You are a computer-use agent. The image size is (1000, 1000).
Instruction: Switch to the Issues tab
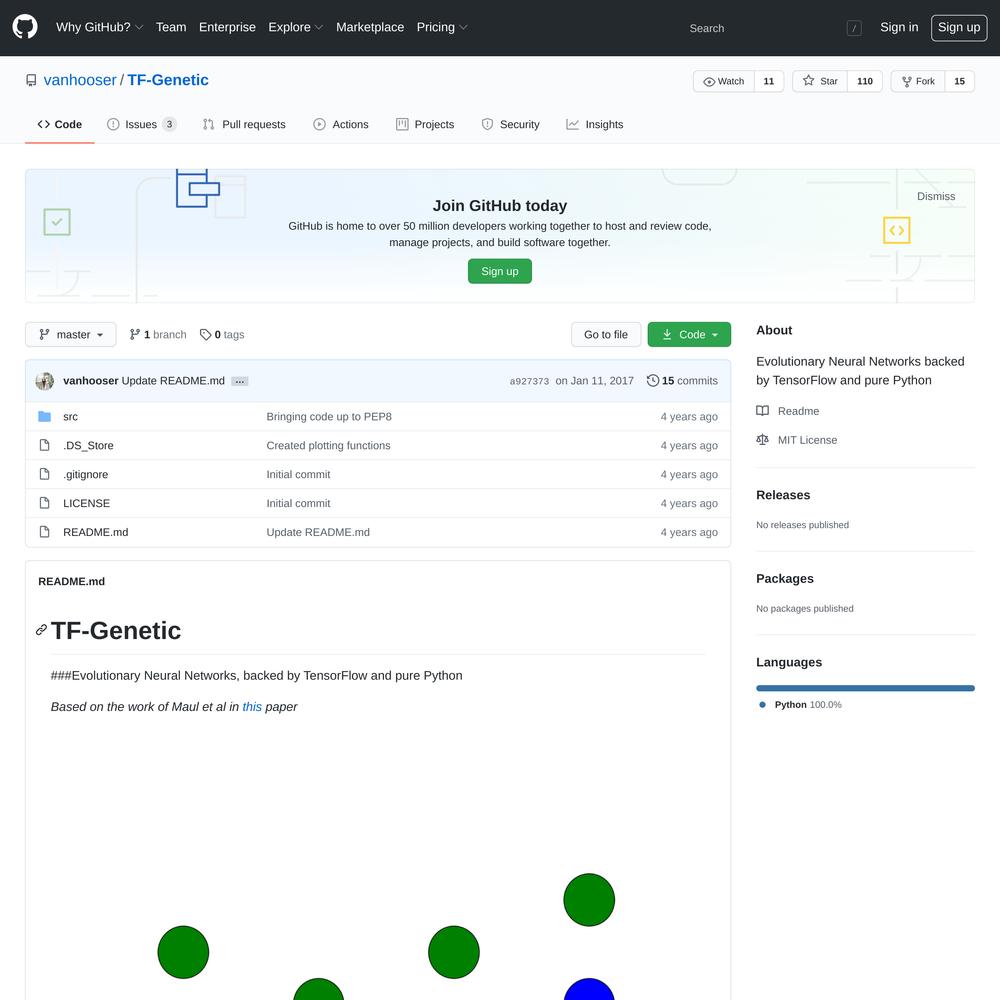click(x=141, y=124)
